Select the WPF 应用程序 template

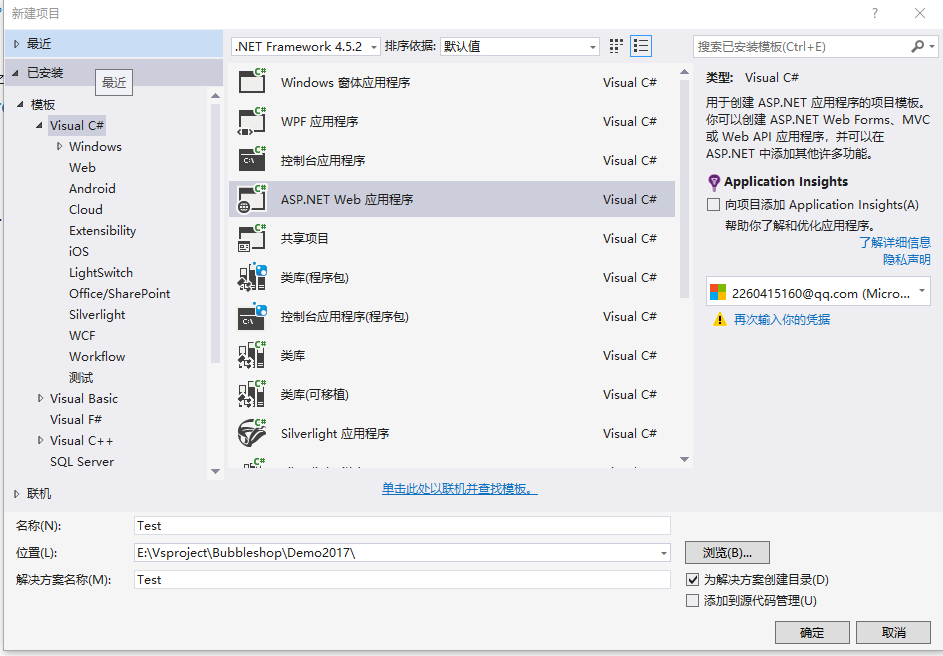pyautogui.click(x=400, y=121)
